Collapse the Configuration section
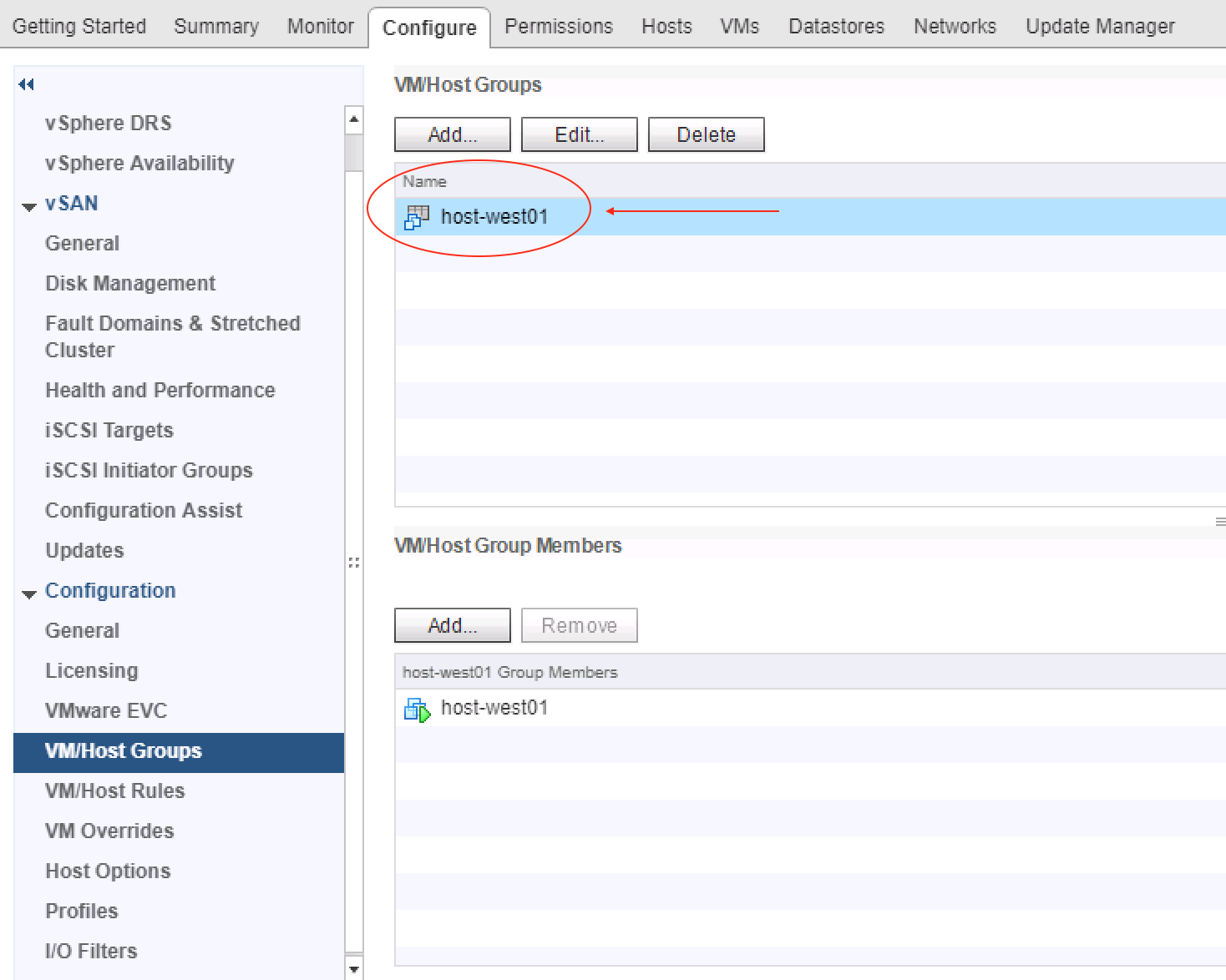The height and width of the screenshot is (980, 1226). (x=28, y=593)
